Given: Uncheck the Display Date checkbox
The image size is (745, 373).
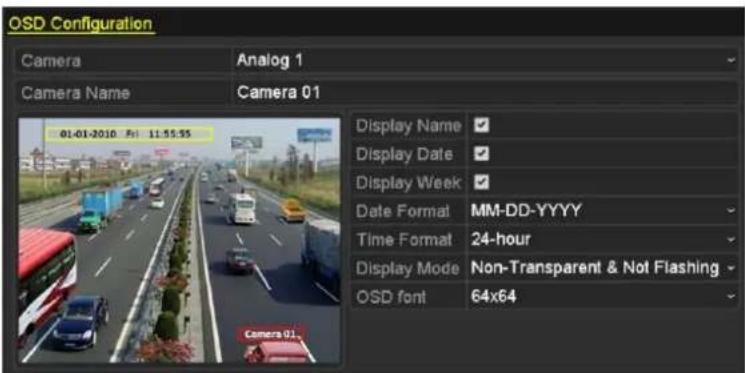Looking at the screenshot, I should 481,154.
